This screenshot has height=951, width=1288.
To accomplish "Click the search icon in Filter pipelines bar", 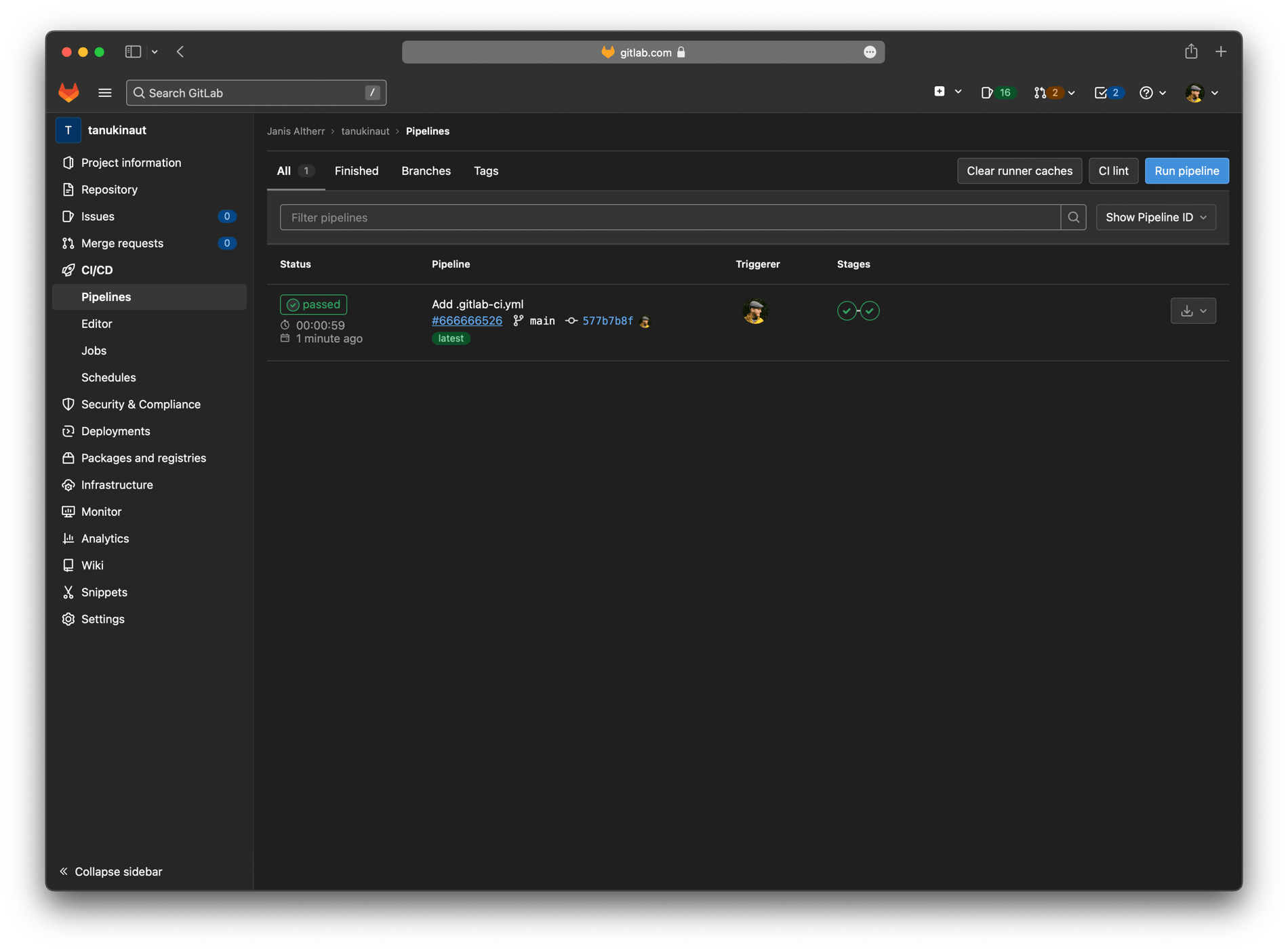I will click(x=1073, y=217).
